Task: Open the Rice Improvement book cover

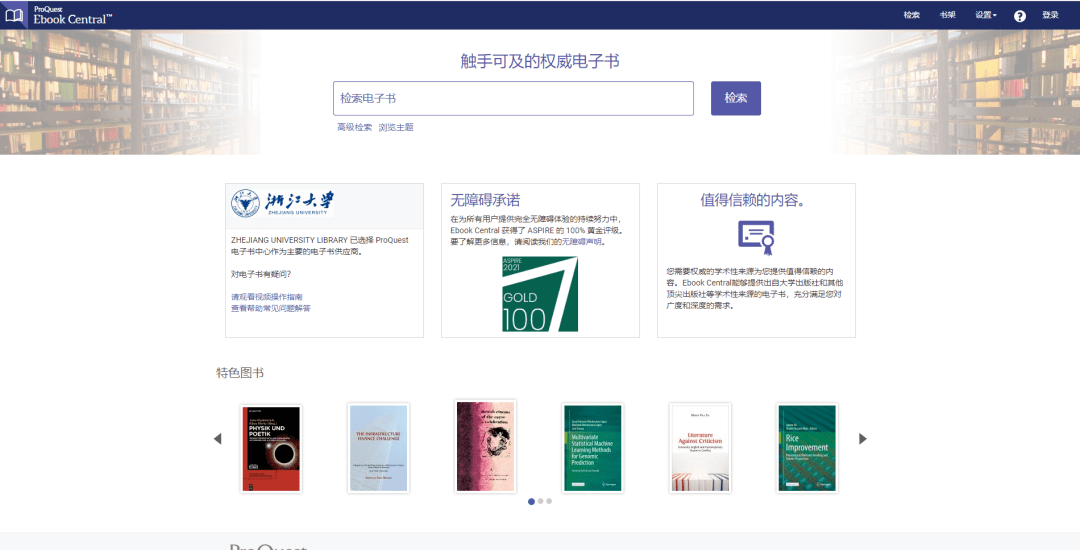Action: (x=807, y=448)
